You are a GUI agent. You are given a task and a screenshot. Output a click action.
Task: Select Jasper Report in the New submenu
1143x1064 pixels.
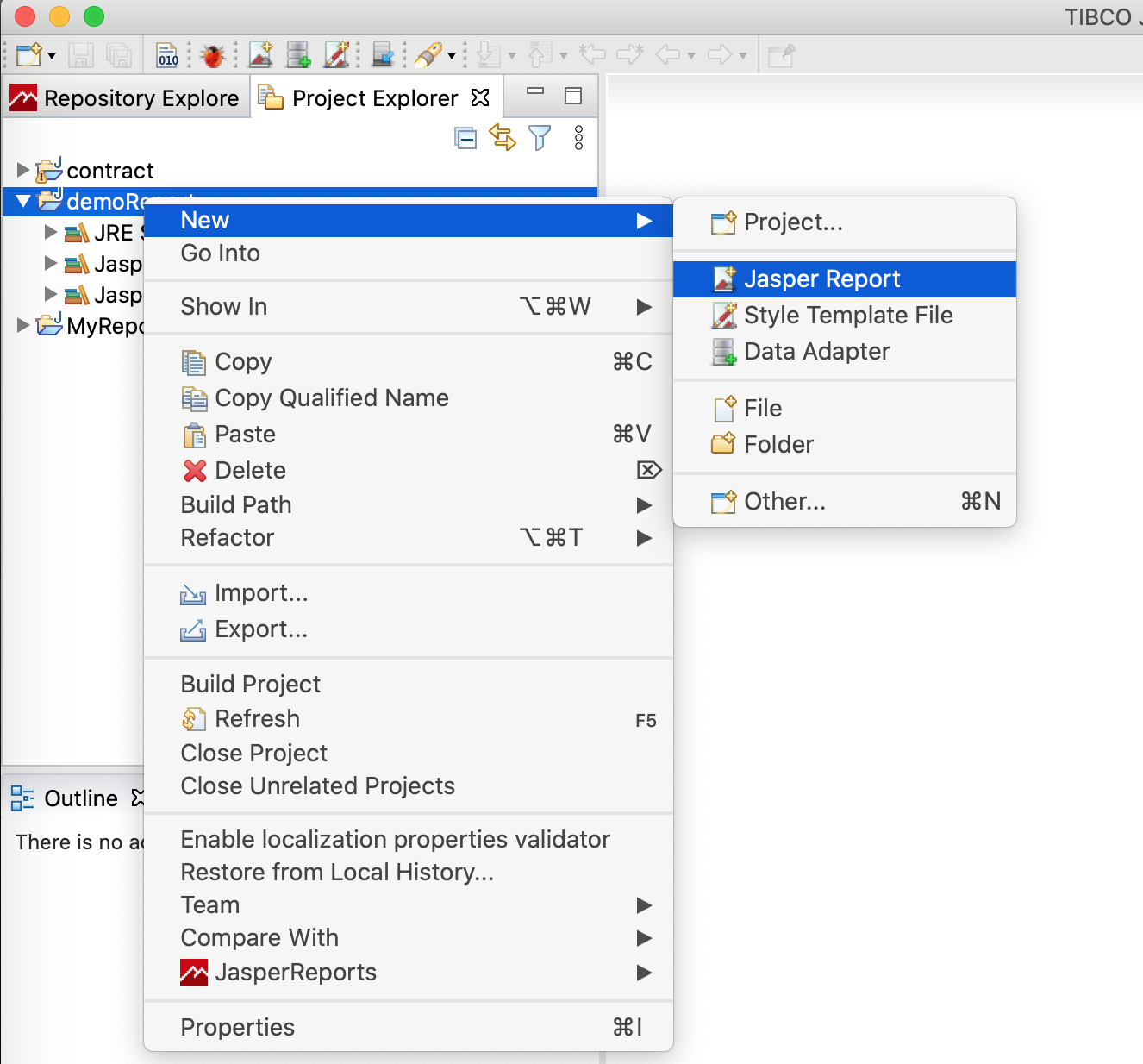point(821,279)
